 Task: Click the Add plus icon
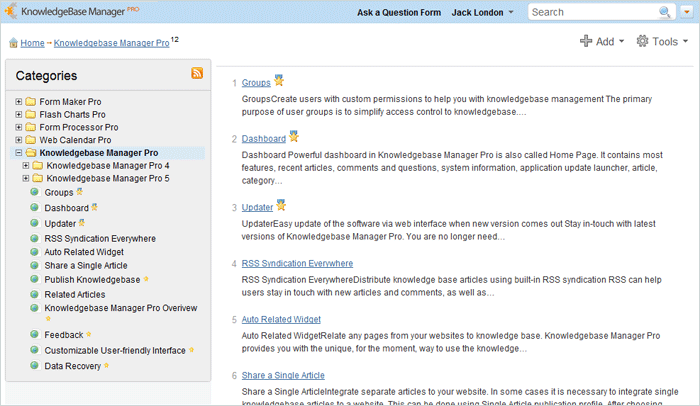[x=586, y=41]
